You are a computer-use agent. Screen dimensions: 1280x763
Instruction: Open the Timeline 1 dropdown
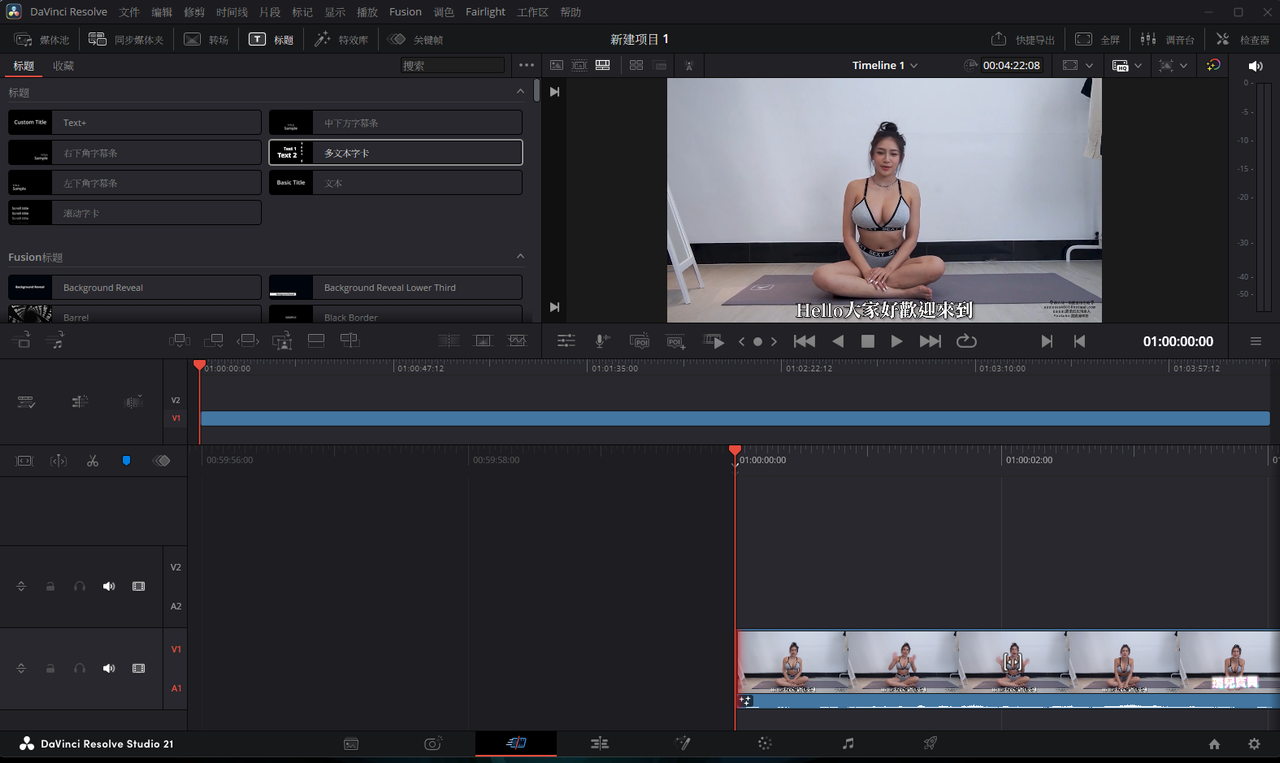885,65
